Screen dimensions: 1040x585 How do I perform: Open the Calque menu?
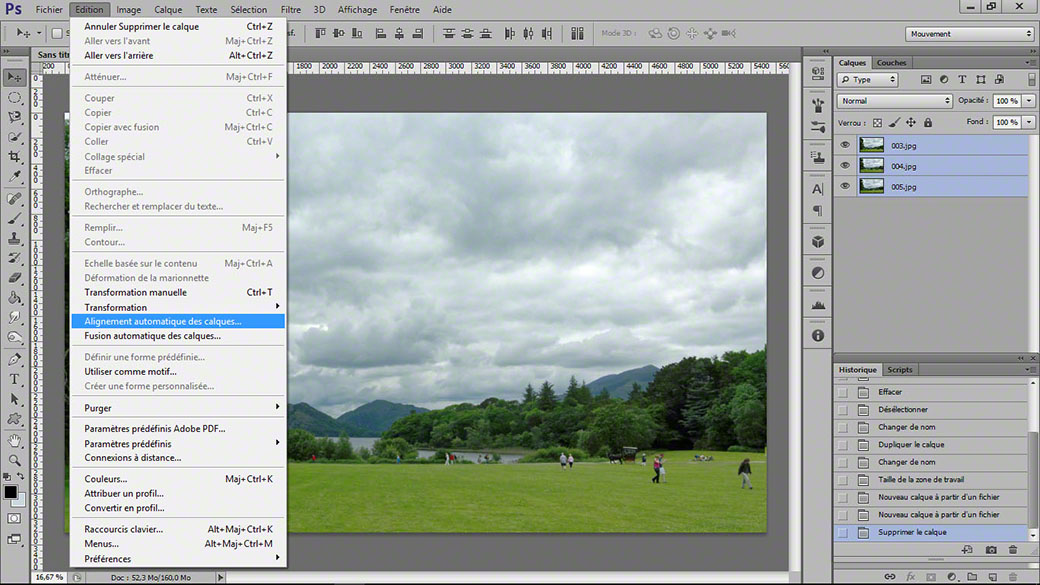click(x=168, y=9)
